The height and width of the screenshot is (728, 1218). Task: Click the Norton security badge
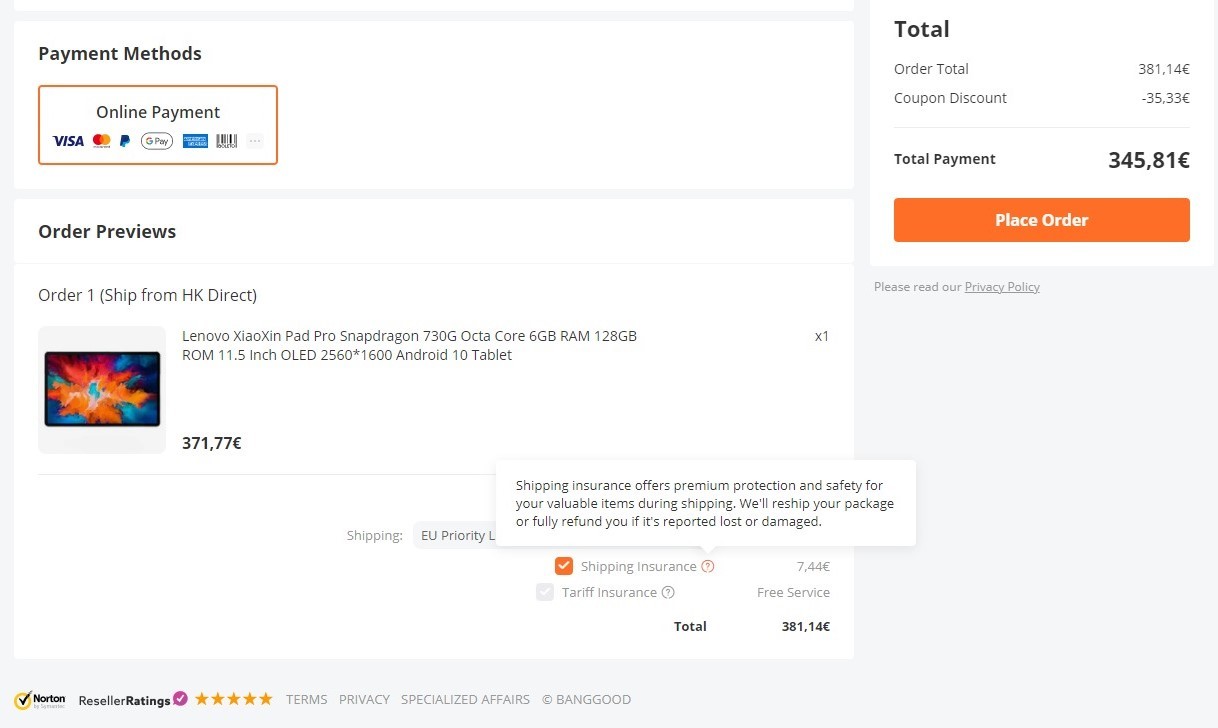point(40,700)
